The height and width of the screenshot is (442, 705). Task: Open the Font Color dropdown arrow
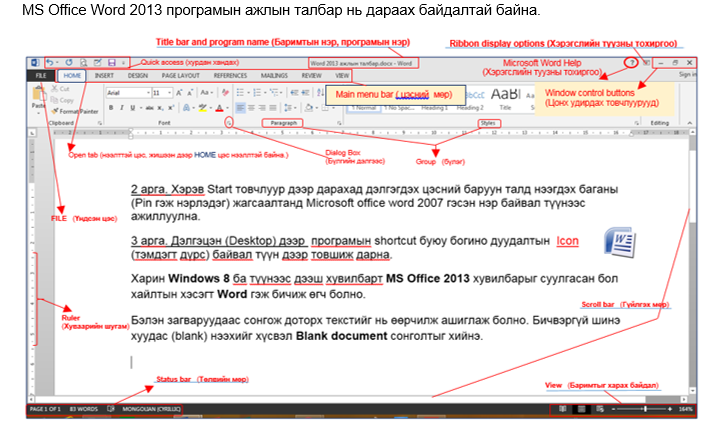click(x=228, y=108)
